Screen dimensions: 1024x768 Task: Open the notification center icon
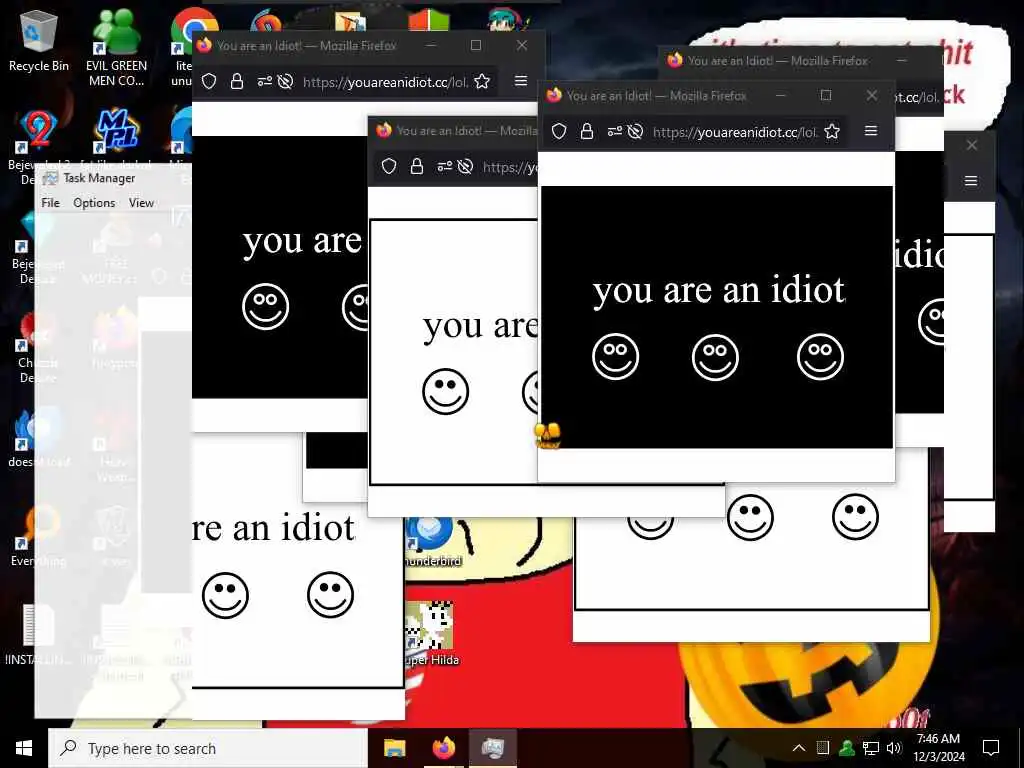991,748
